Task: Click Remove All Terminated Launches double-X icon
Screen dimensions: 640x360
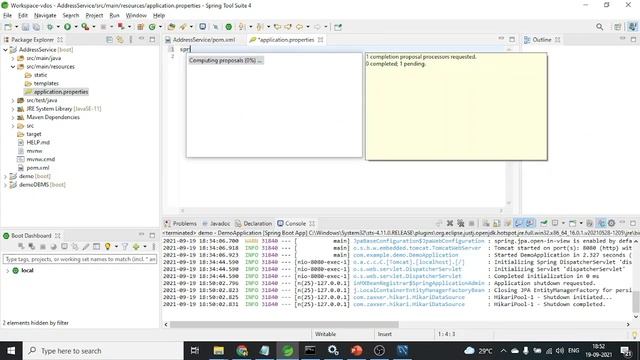Action: tap(460, 223)
